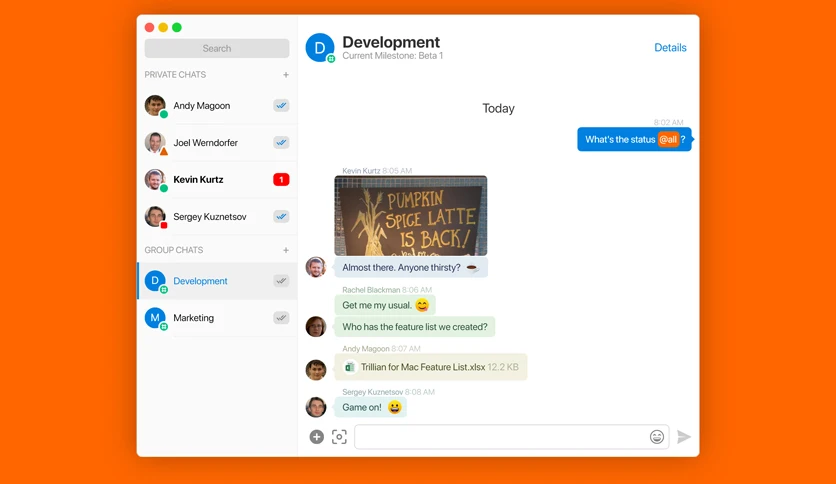Screen dimensions: 836x484
Task: Open the emoji picker smiley icon
Action: click(x=657, y=437)
